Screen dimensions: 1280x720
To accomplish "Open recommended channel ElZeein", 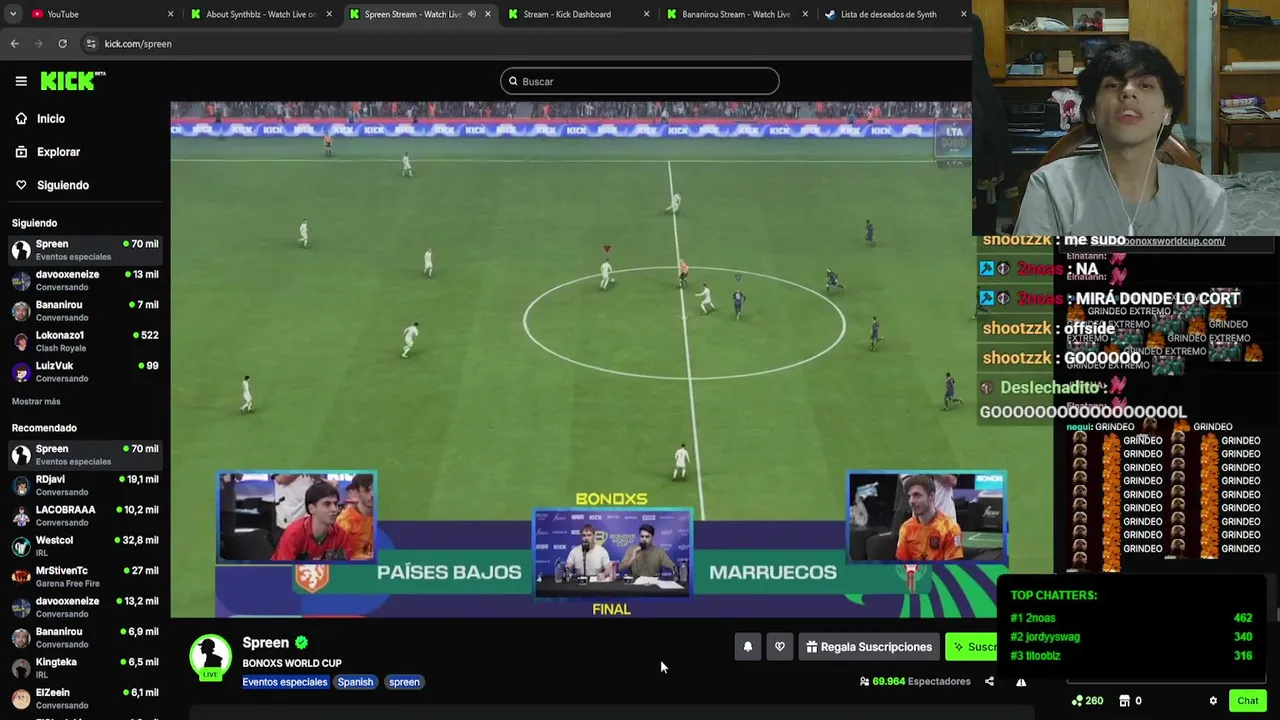I will point(84,698).
